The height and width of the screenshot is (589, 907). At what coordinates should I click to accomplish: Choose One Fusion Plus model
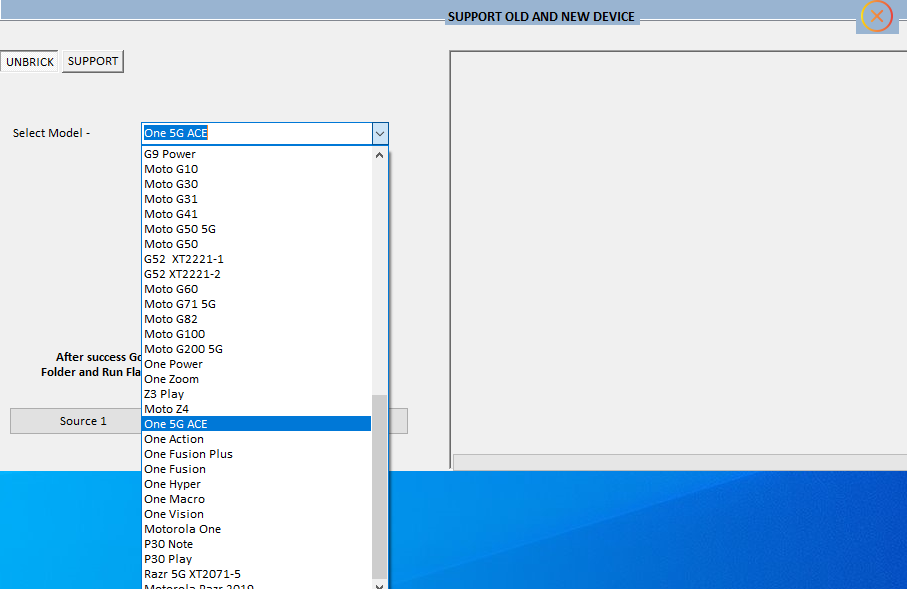[x=256, y=454]
